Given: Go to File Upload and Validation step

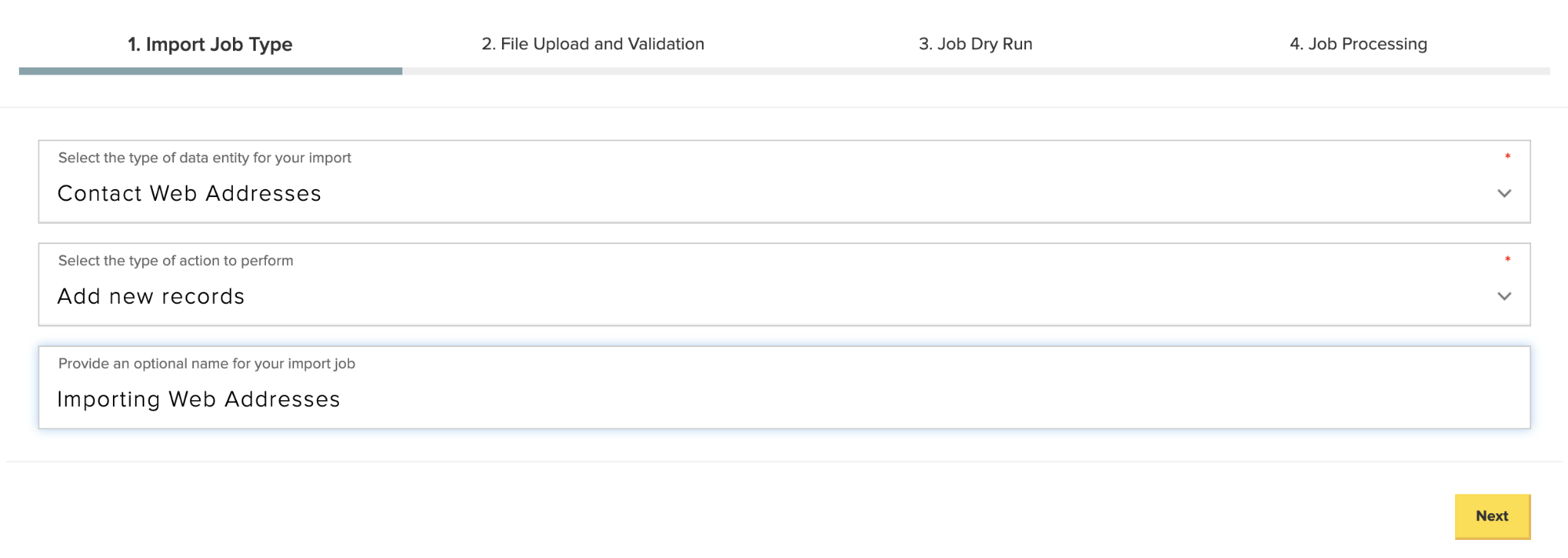Looking at the screenshot, I should [593, 44].
